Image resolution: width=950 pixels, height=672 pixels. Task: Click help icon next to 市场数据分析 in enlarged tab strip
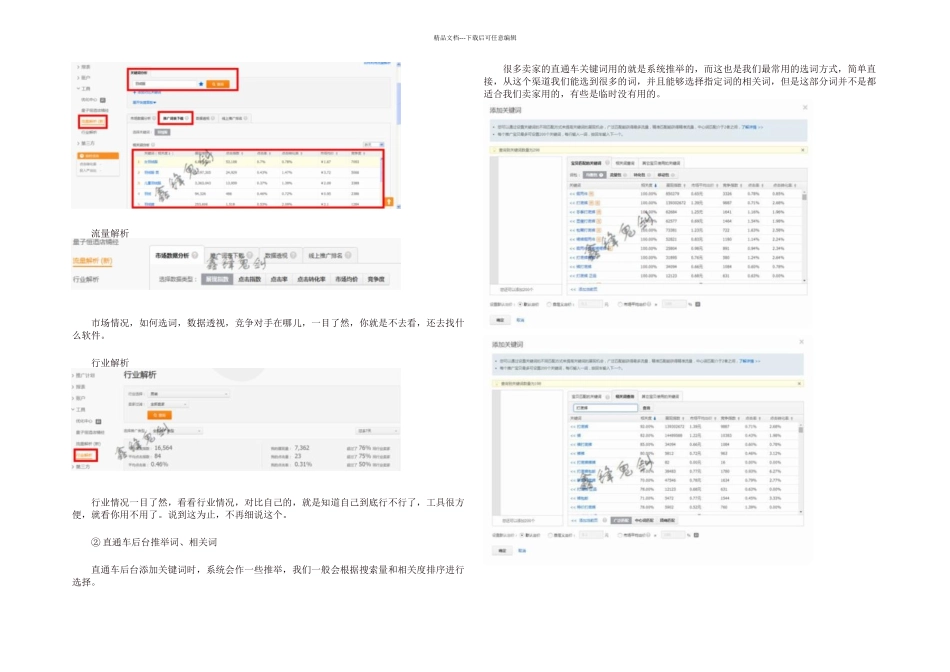(x=194, y=255)
